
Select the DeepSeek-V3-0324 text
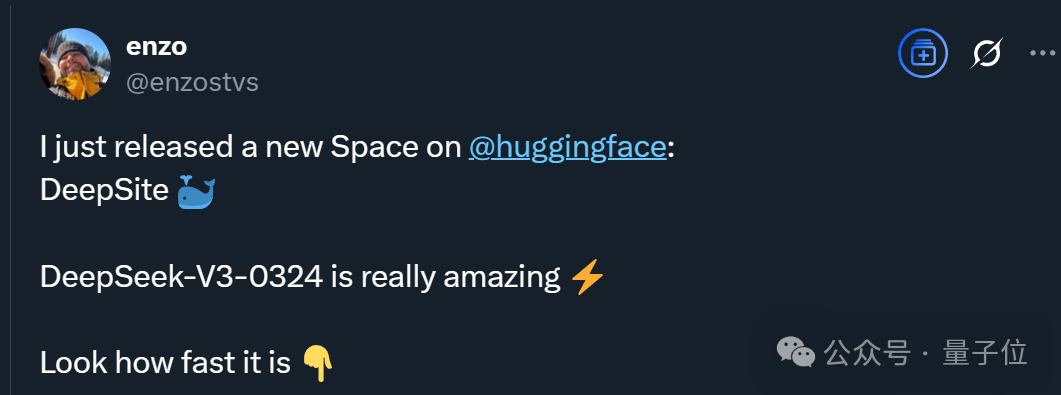pyautogui.click(x=181, y=277)
